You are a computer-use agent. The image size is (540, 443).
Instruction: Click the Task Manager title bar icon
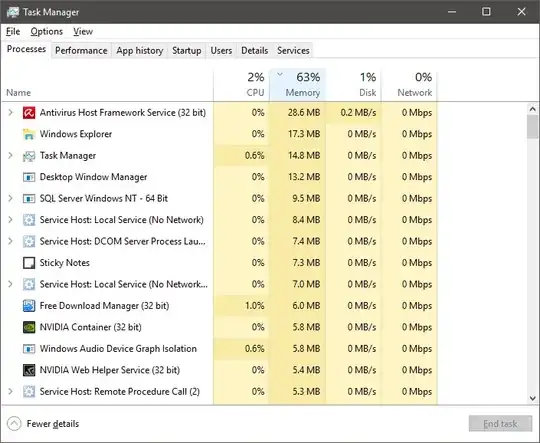pos(13,12)
